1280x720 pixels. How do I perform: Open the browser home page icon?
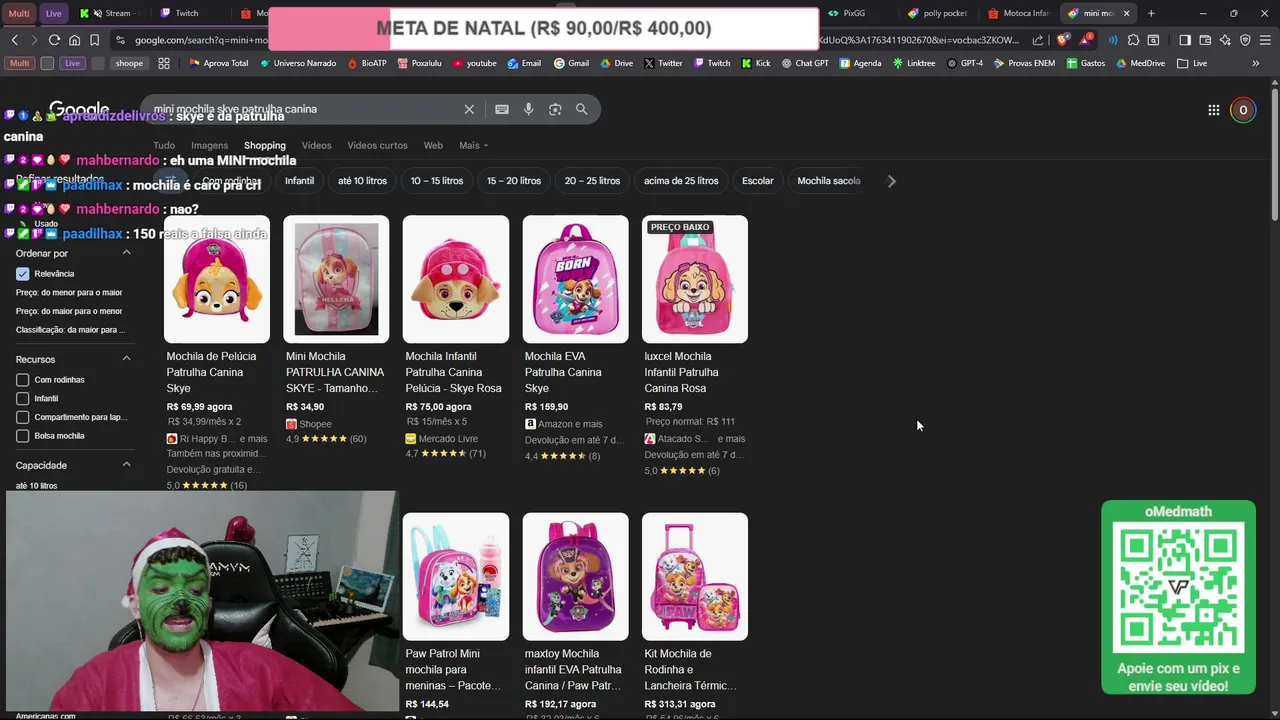pos(74,40)
